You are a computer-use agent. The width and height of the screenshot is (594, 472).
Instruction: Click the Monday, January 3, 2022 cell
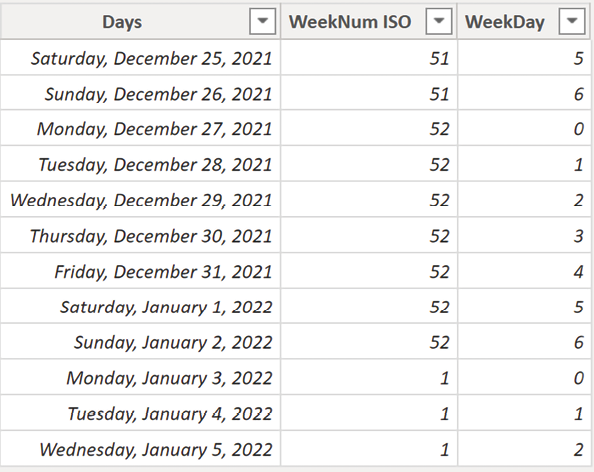coord(140,377)
